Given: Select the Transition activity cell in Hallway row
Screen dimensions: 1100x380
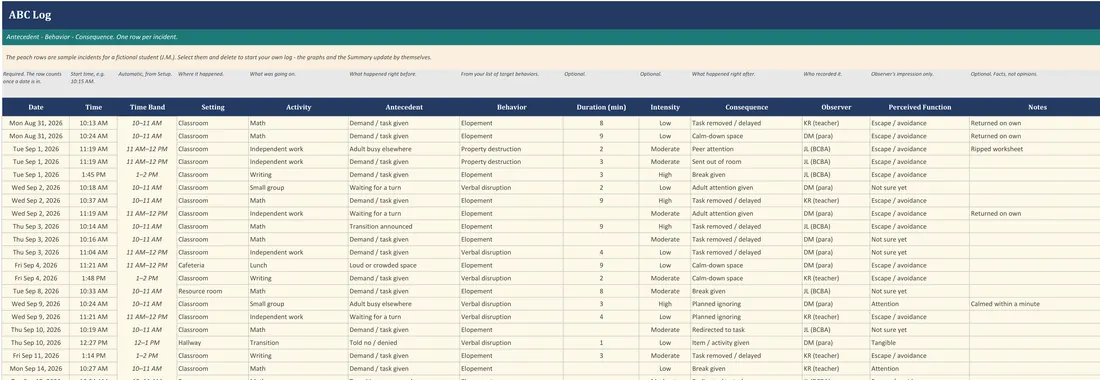Looking at the screenshot, I should tap(298, 343).
